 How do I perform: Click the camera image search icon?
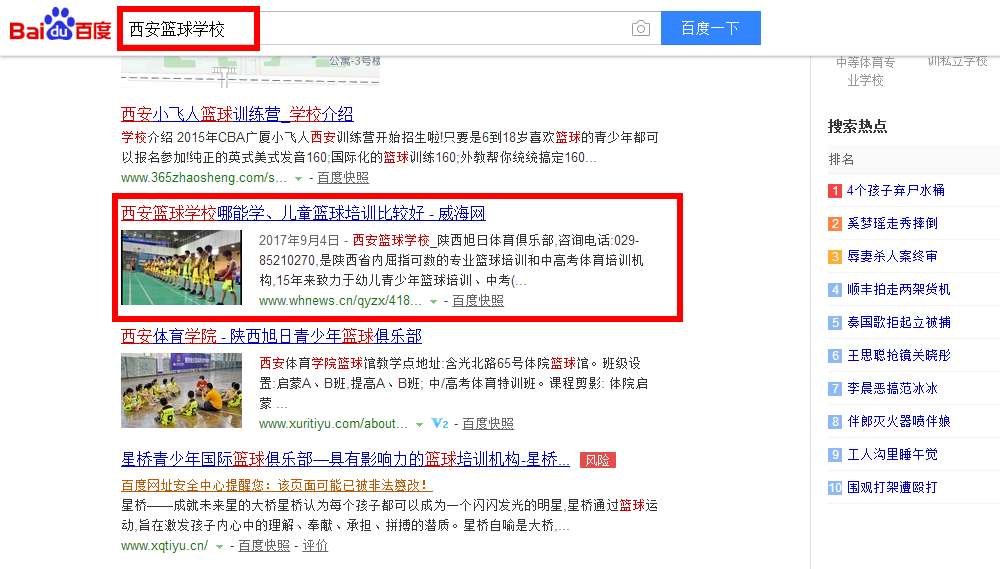[x=640, y=29]
